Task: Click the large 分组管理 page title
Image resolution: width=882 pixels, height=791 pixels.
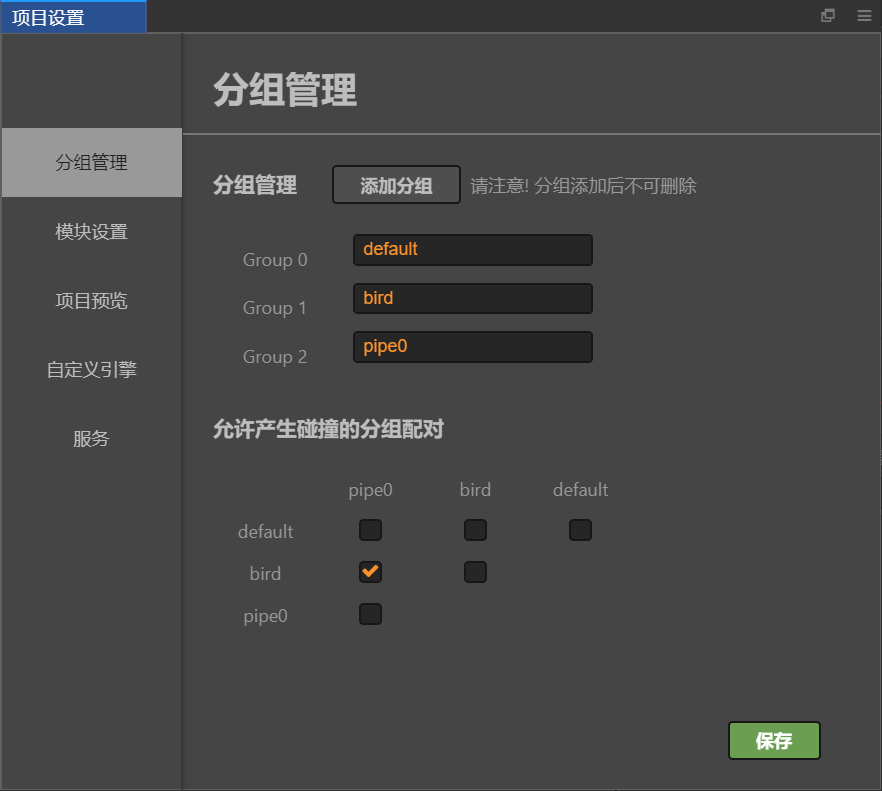Action: click(x=285, y=90)
